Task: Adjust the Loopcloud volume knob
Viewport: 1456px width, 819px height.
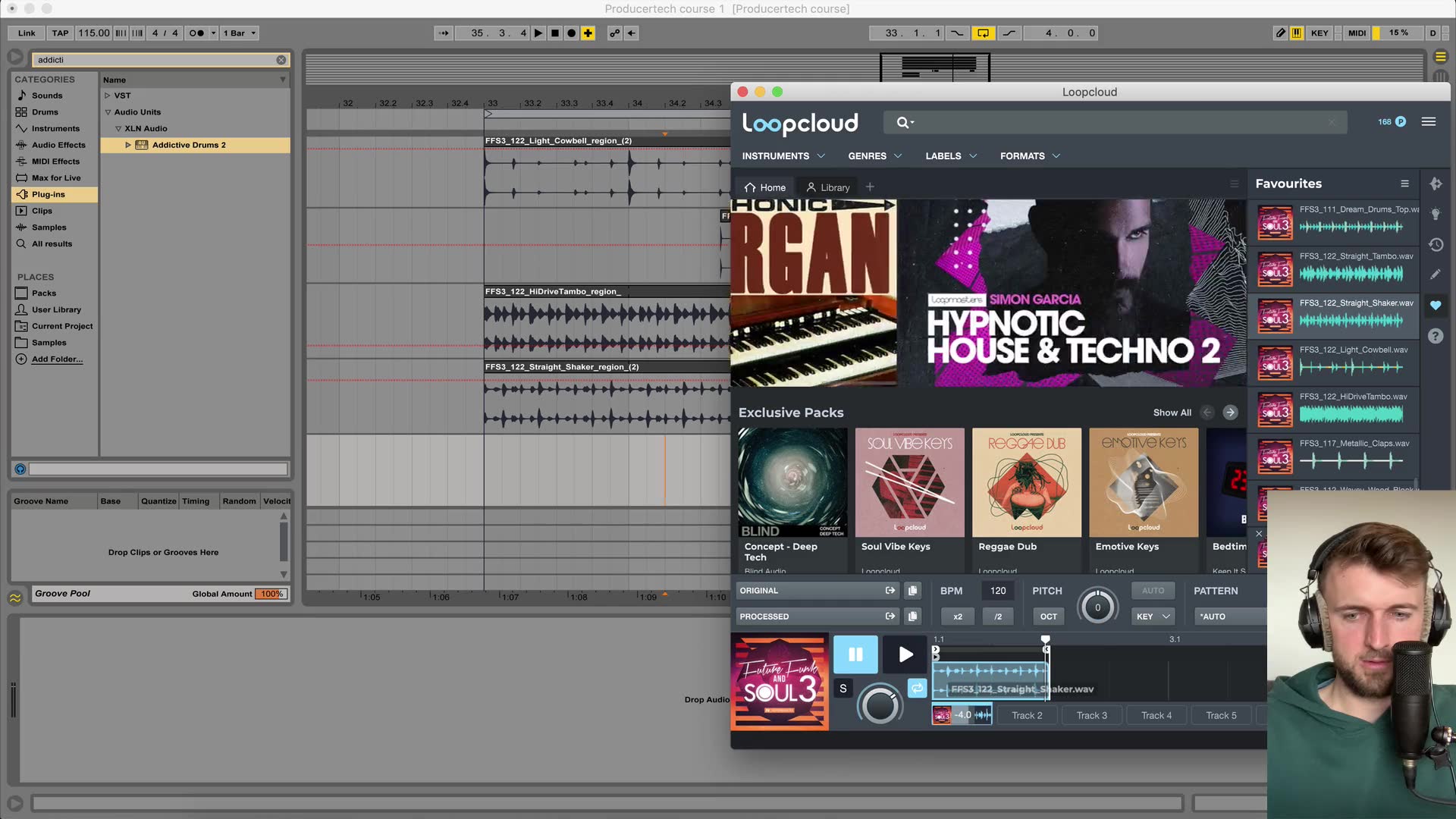Action: (x=880, y=705)
